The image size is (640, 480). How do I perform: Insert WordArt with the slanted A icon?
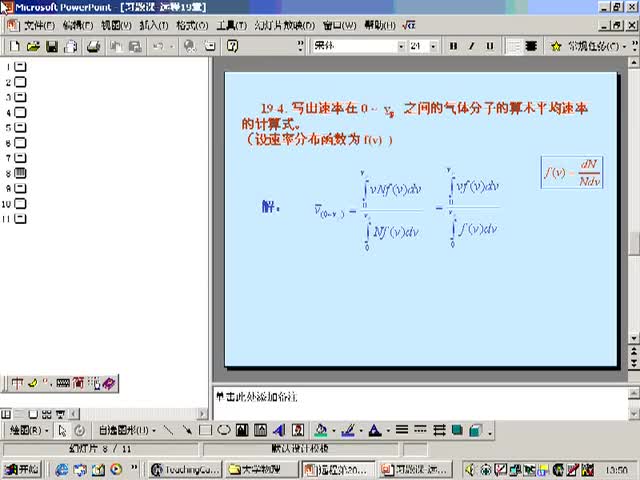pos(279,430)
